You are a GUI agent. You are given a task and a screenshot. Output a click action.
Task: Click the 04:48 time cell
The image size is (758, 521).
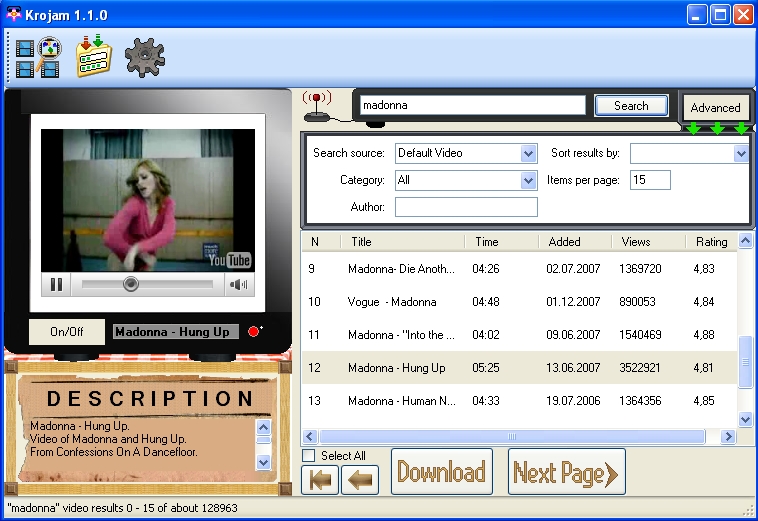tap(486, 302)
